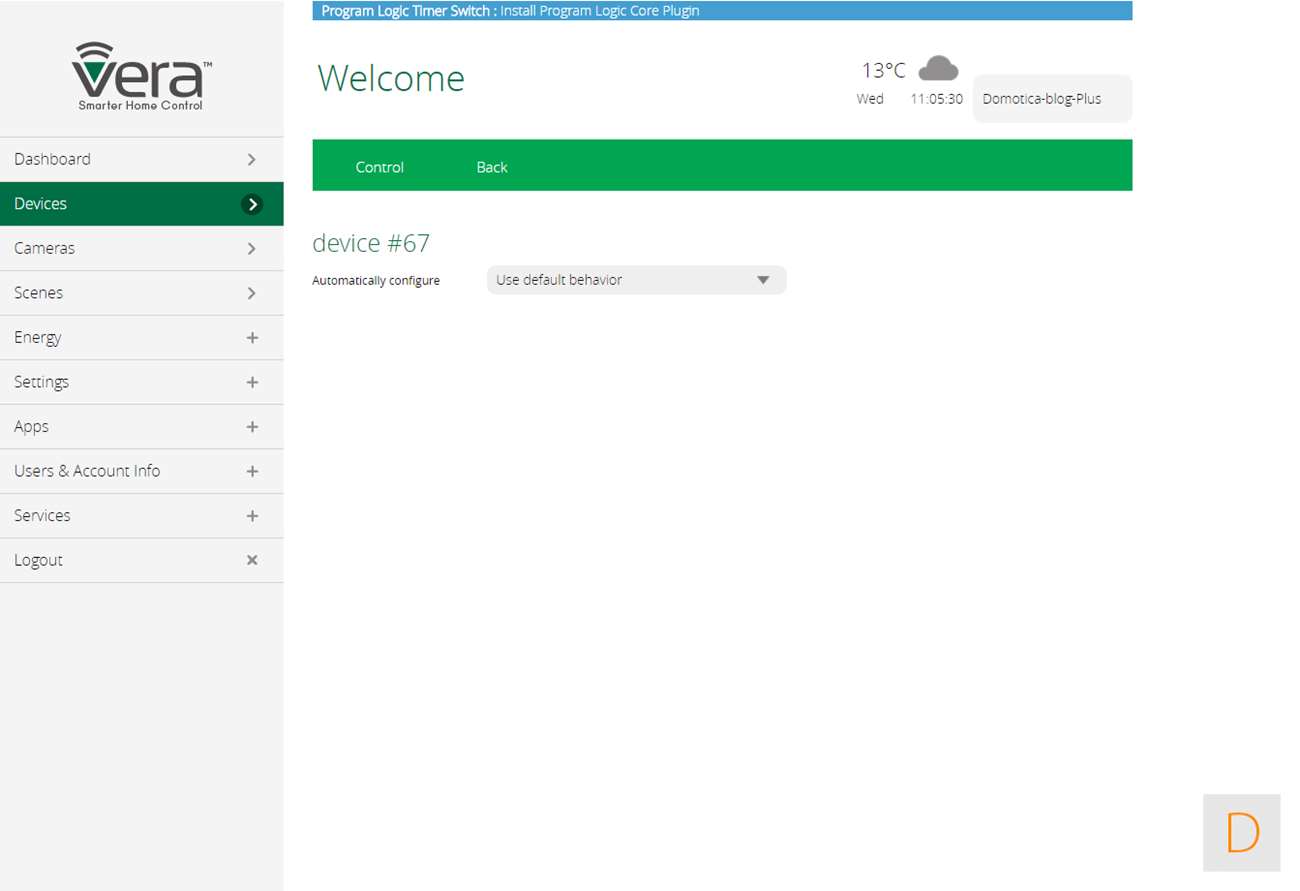Go to Dashboard in the sidebar
Image resolution: width=1300 pixels, height=891 pixels.
(52, 159)
